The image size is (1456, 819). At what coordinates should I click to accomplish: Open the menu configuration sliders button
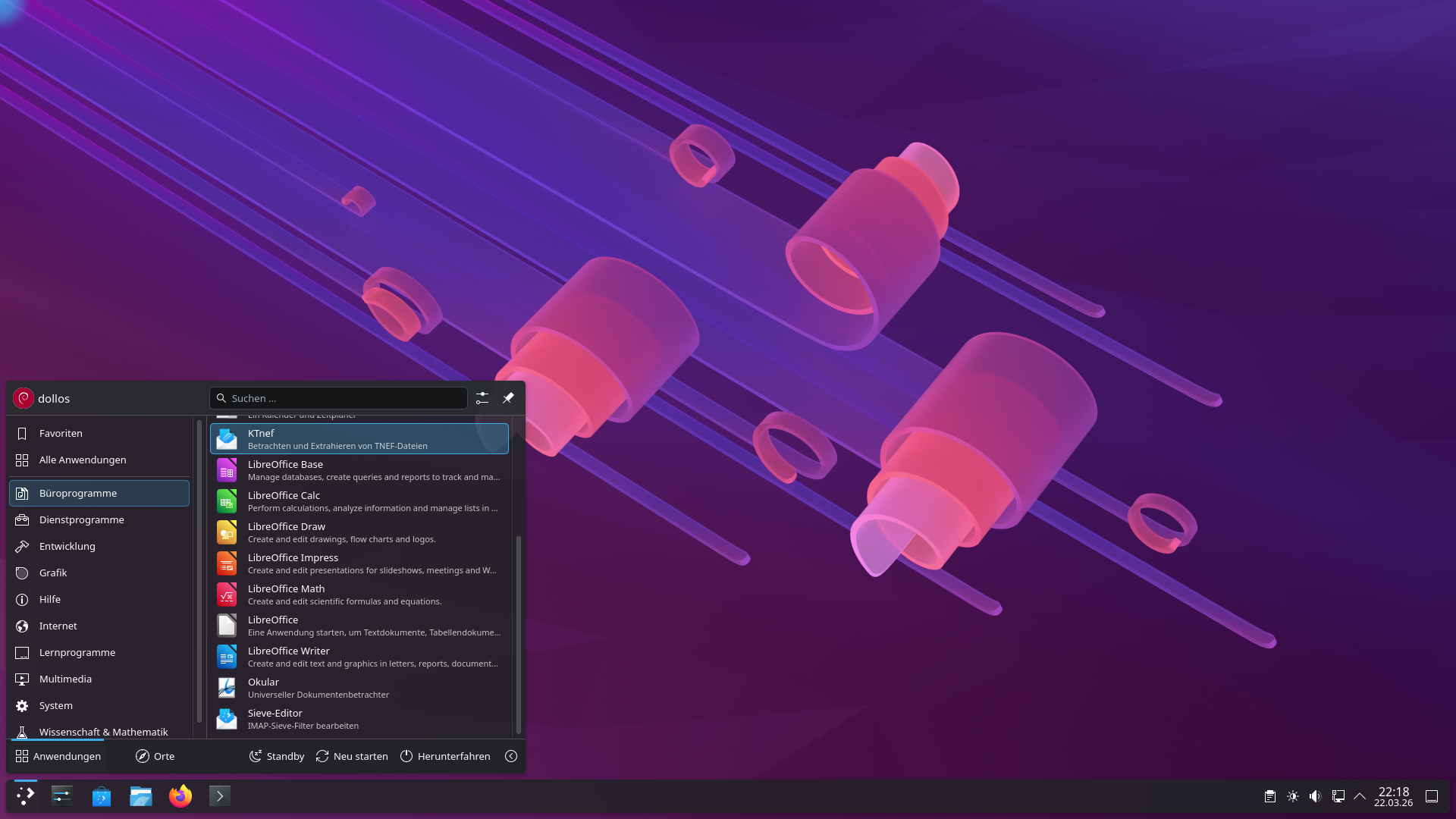(482, 398)
